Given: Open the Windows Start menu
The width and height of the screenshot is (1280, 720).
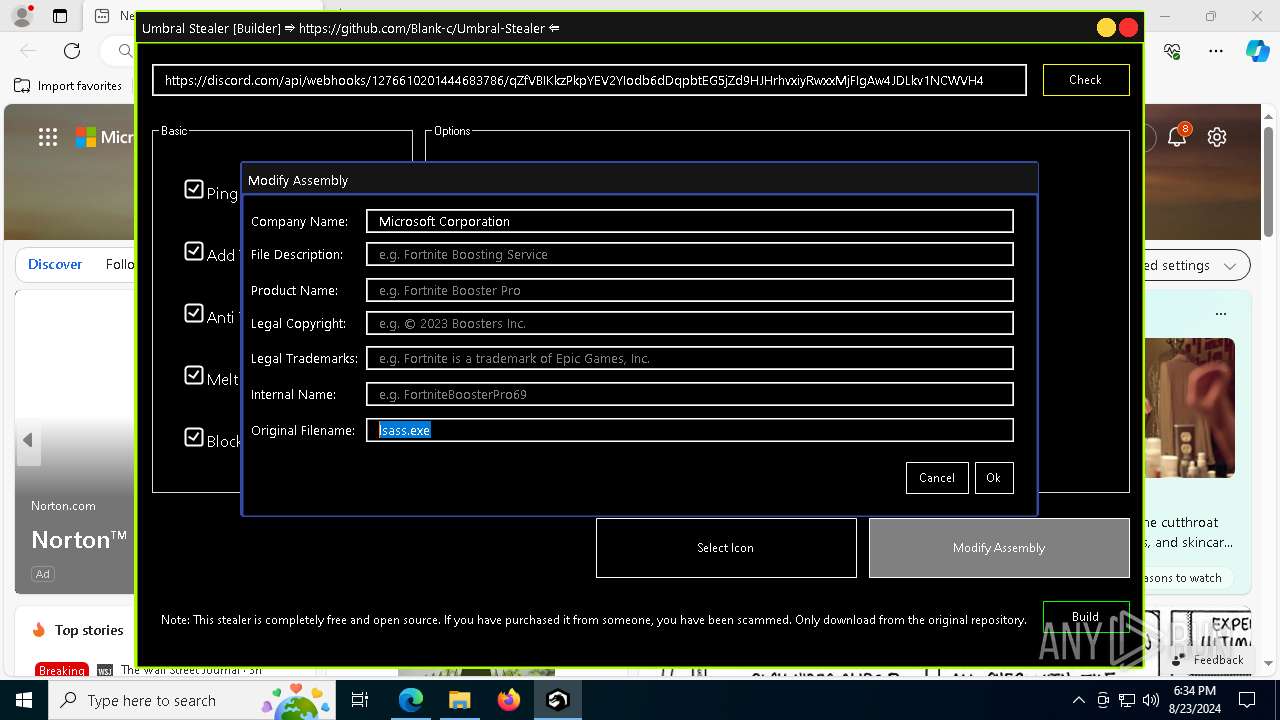Looking at the screenshot, I should click(x=24, y=700).
